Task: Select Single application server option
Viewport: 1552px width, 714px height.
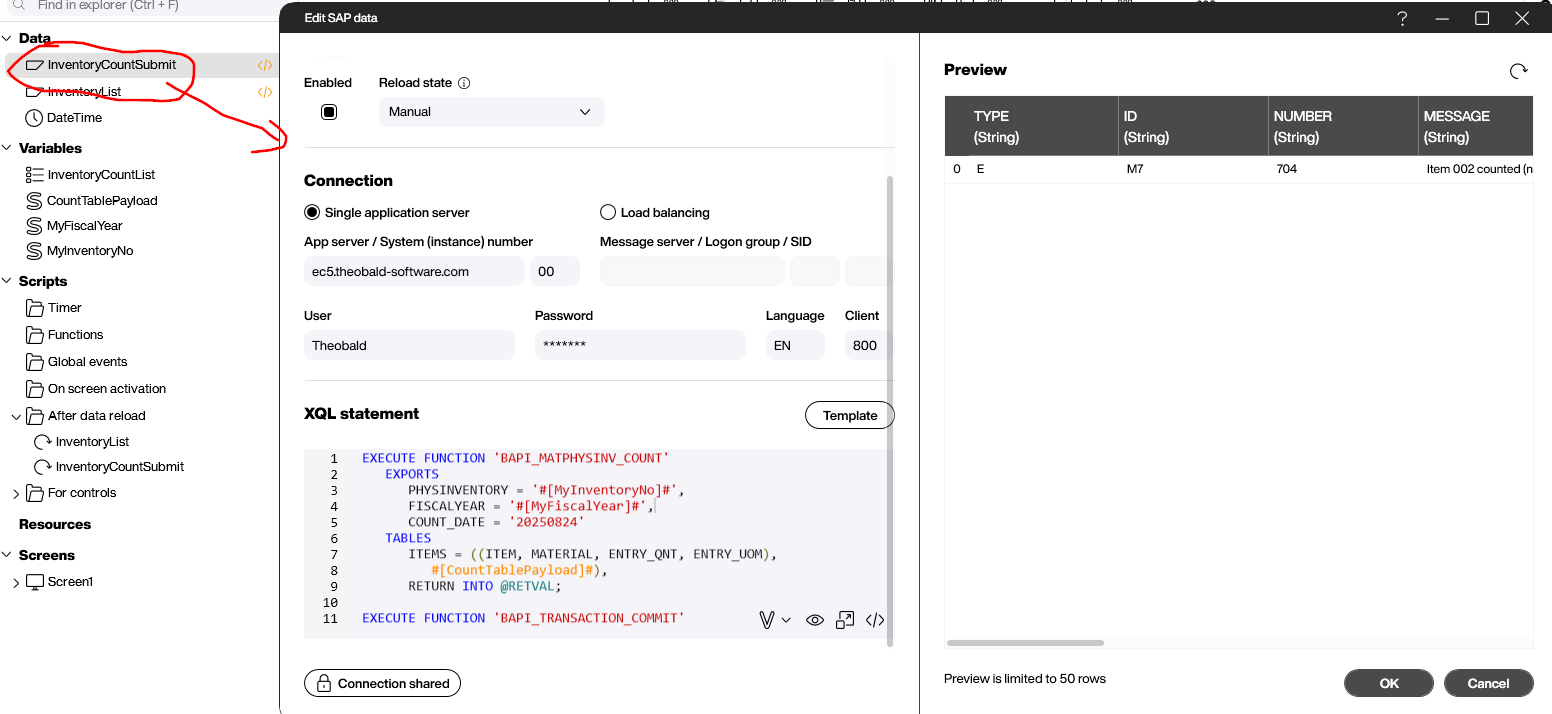Action: 313,213
